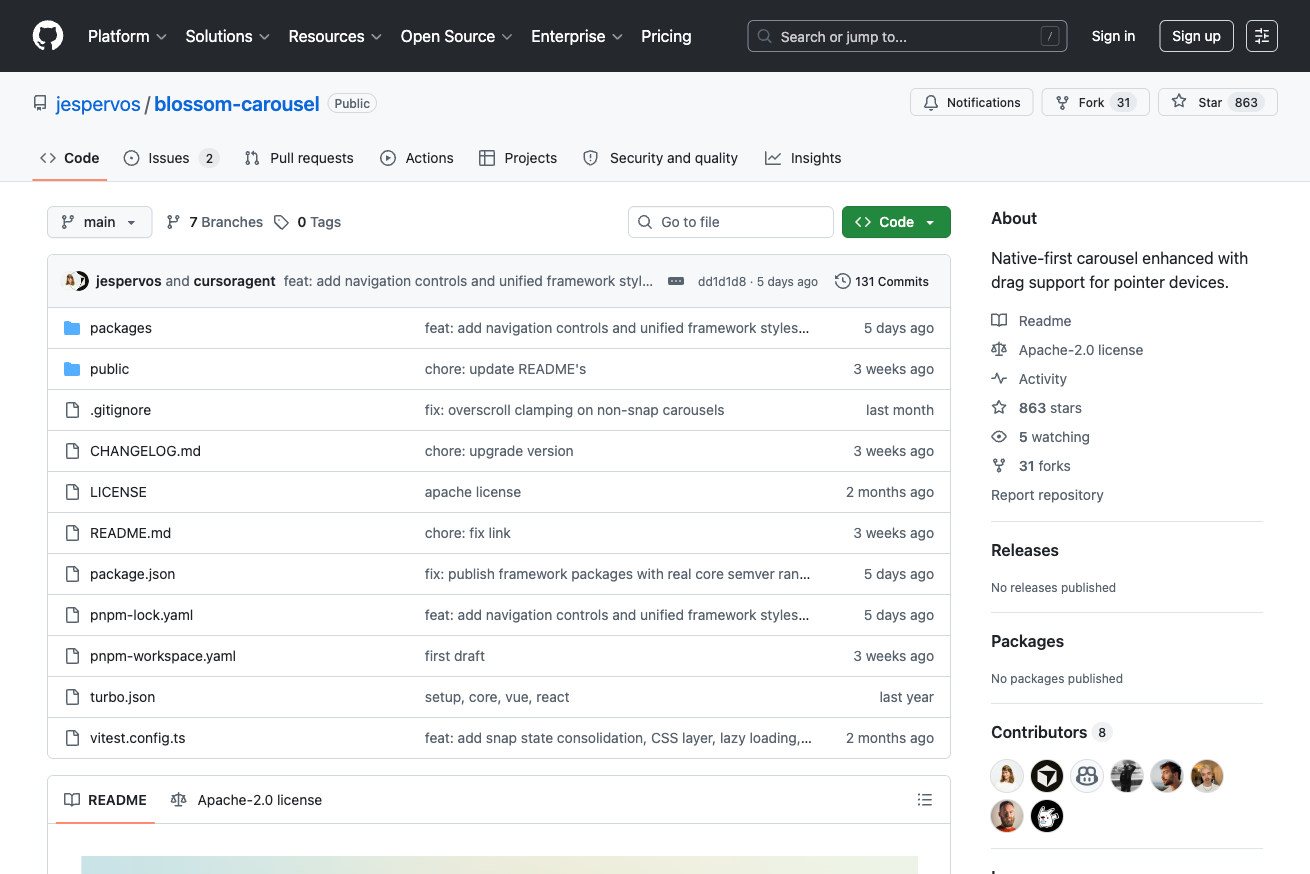
Task: Click the first contributor avatar
Action: coord(1007,776)
